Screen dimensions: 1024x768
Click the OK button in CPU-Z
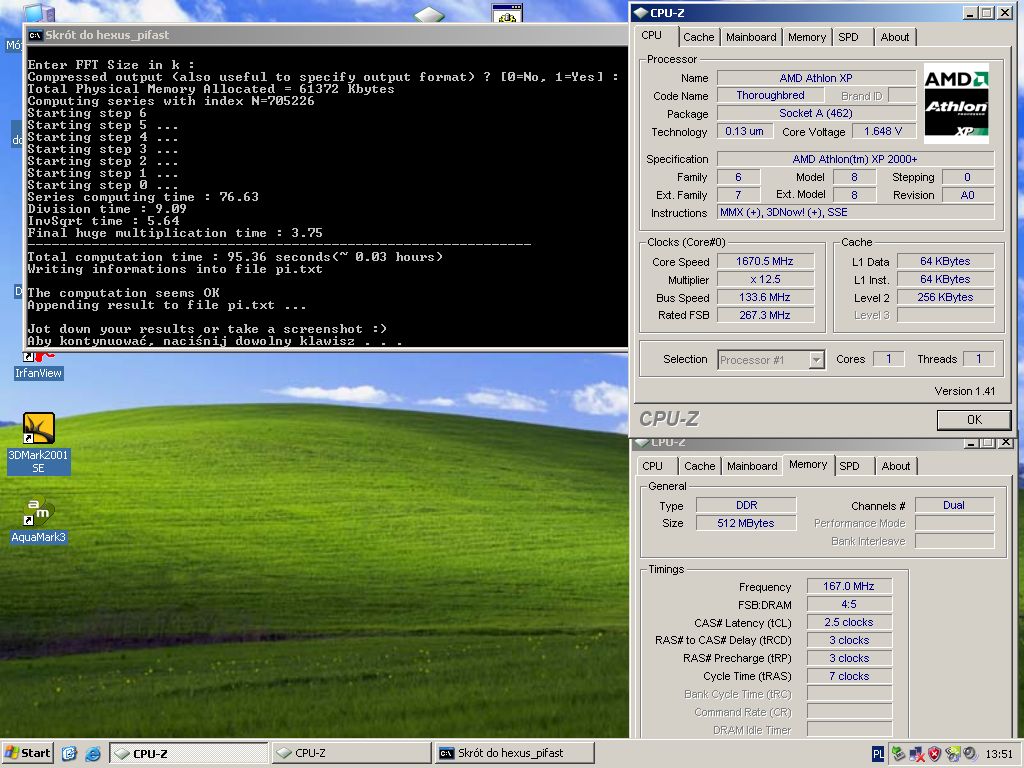pos(974,420)
